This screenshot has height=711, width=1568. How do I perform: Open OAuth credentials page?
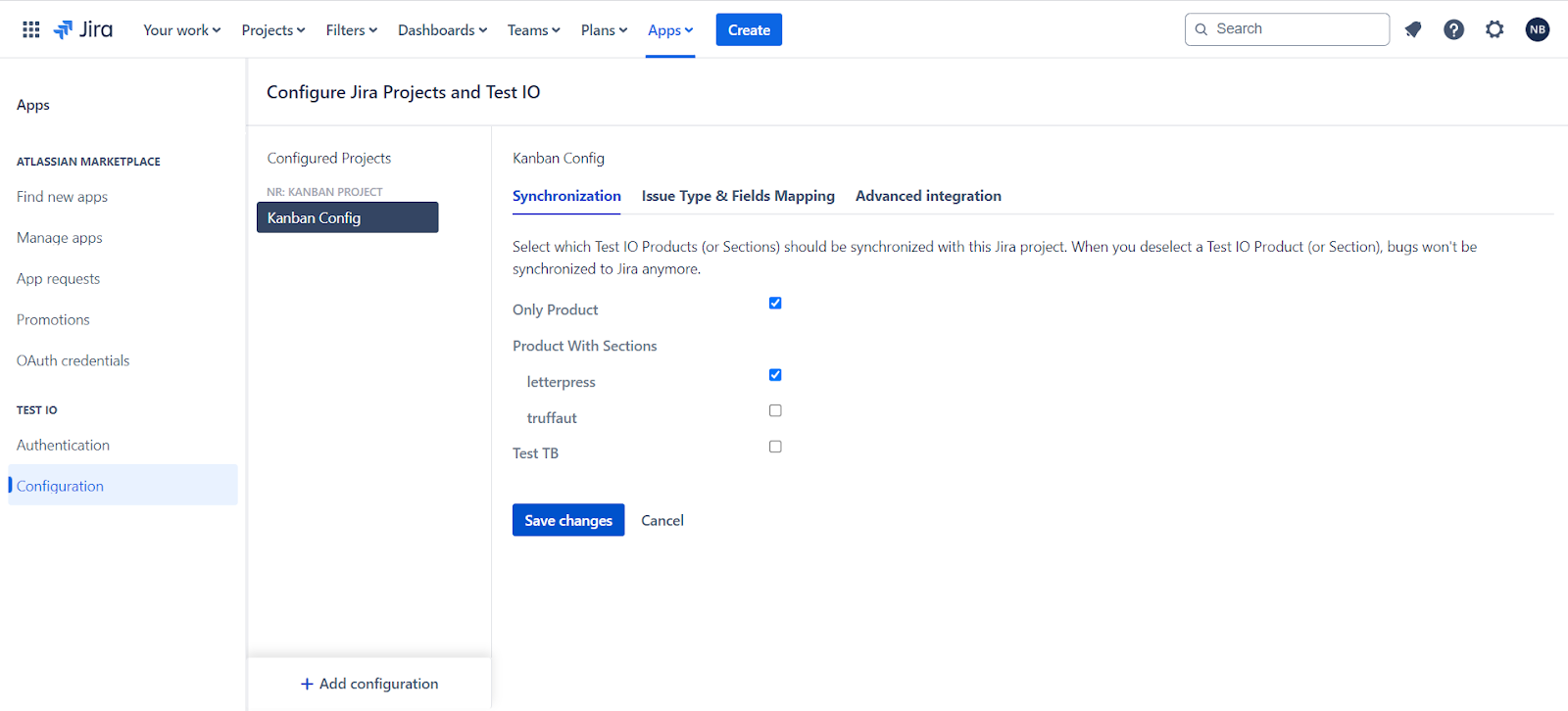pyautogui.click(x=73, y=361)
